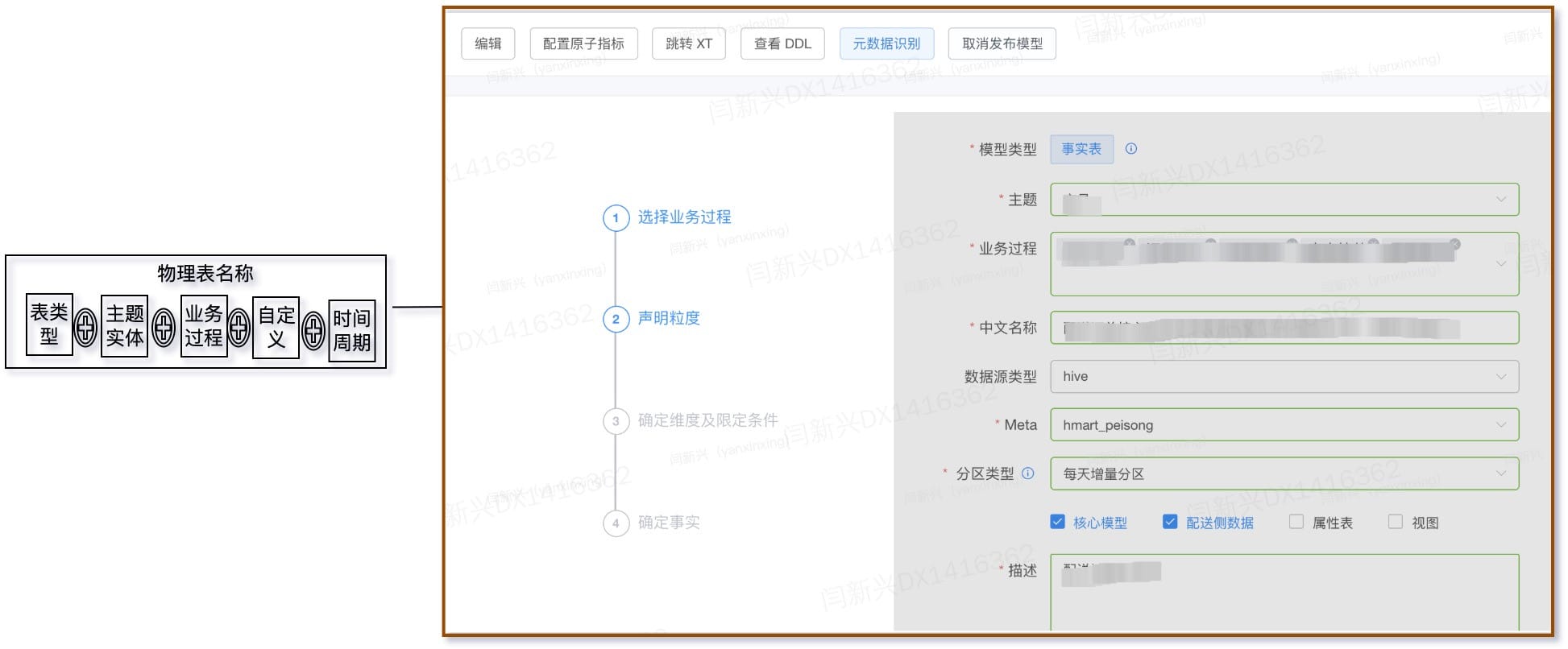Open the Meta hmart_peisong dropdown

[x=1284, y=425]
